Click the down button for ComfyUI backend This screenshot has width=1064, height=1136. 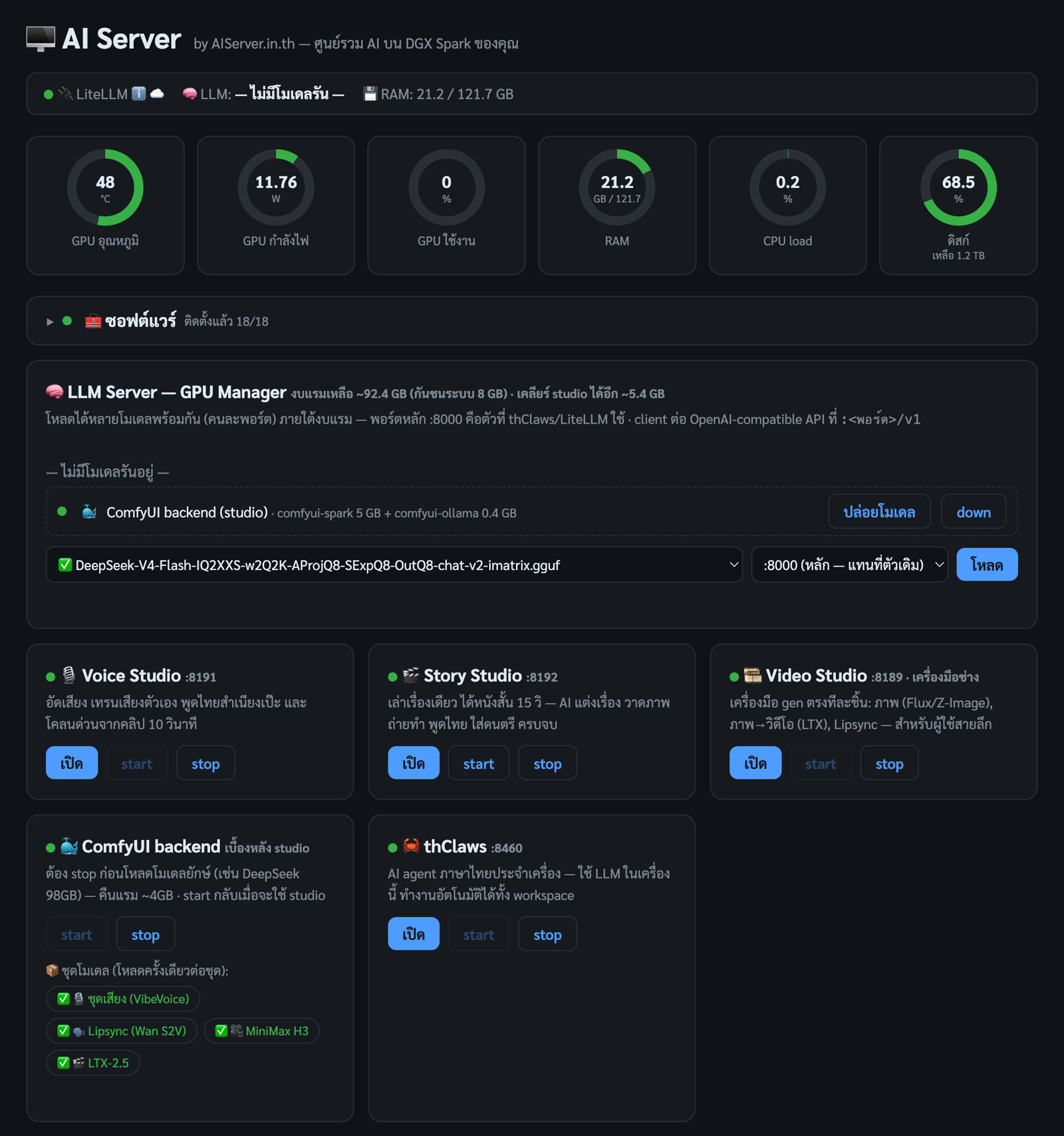[974, 511]
